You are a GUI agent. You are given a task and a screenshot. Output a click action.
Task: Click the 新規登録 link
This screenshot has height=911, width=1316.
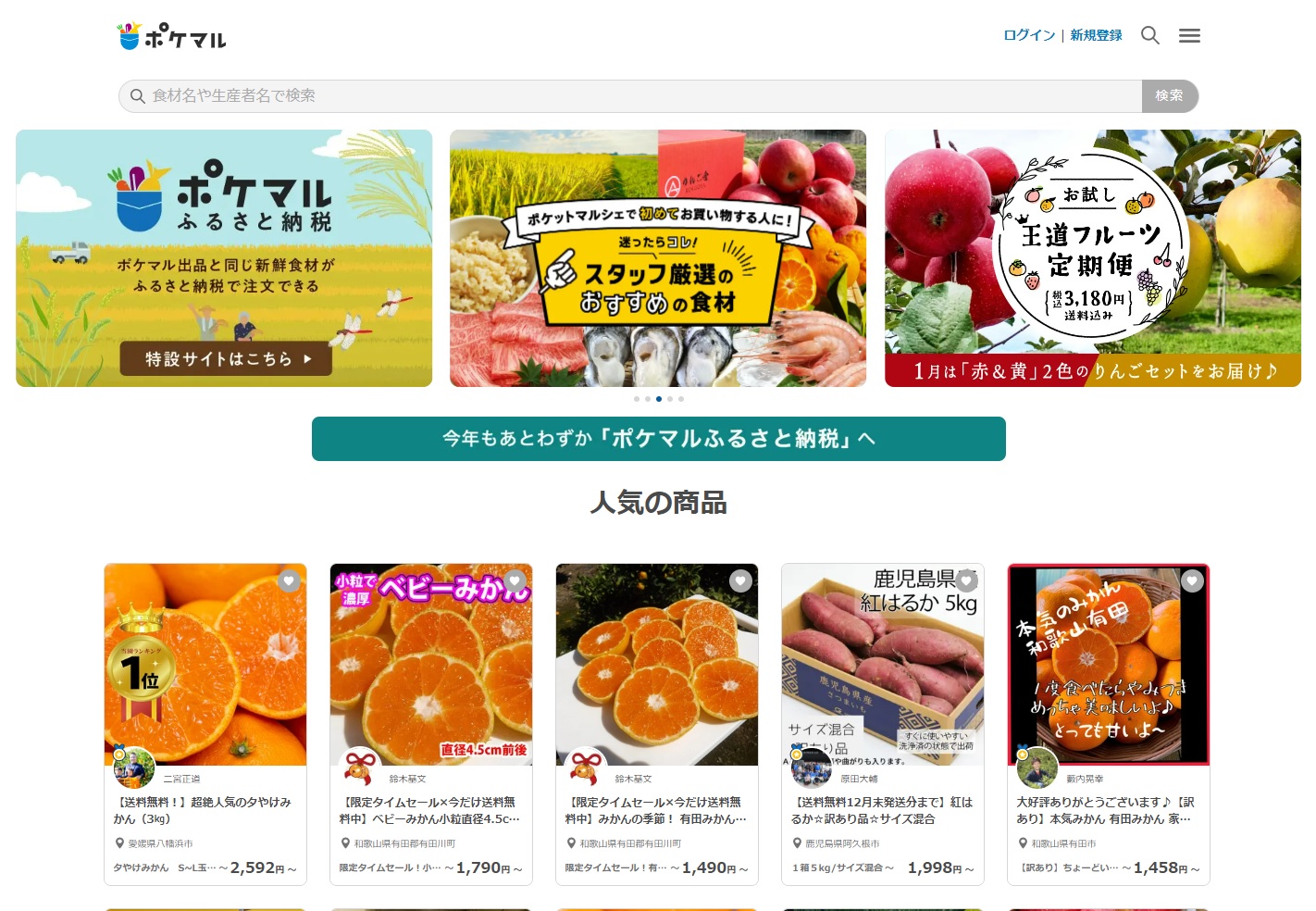(1096, 35)
